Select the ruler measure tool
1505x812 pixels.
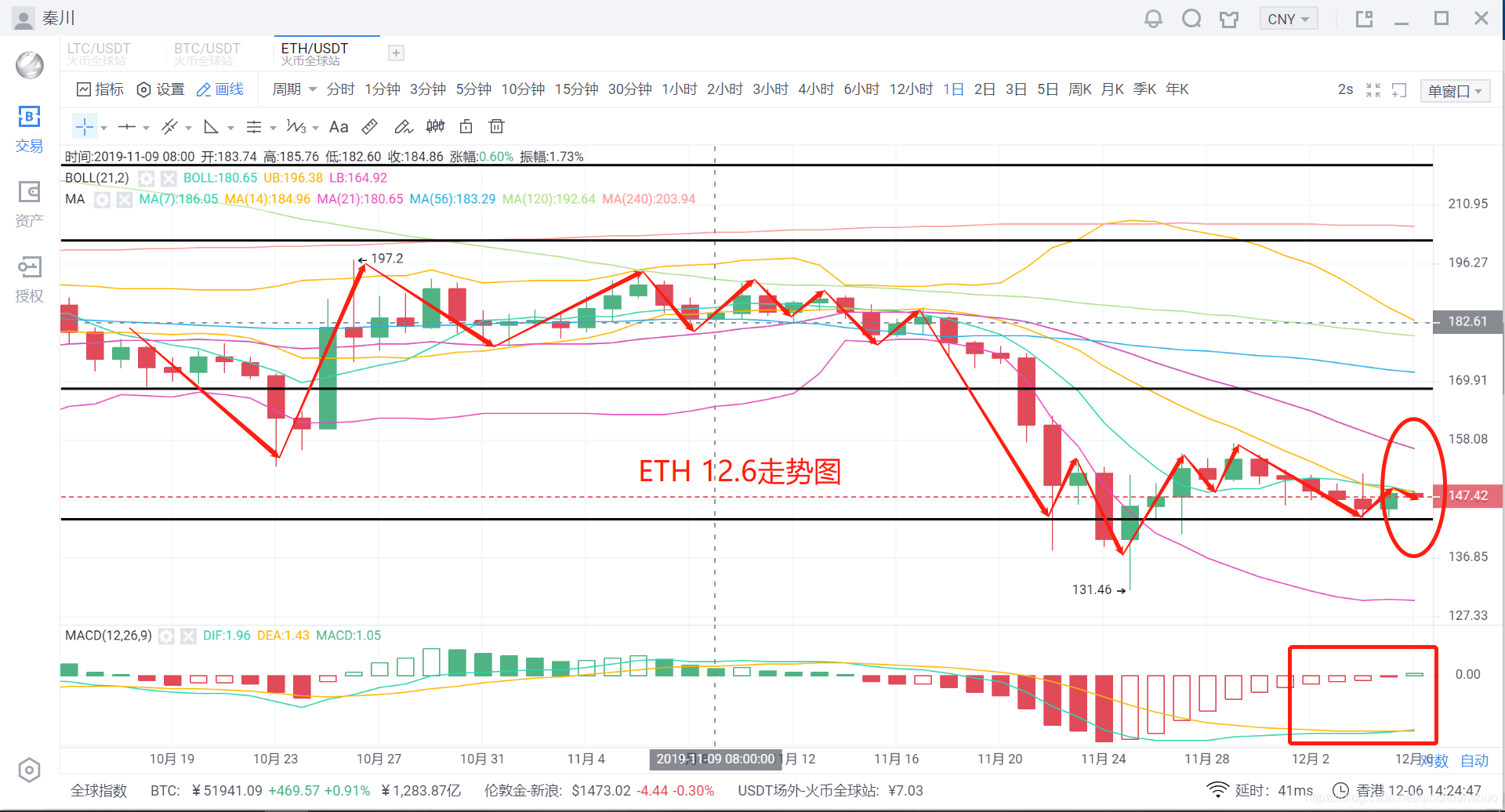[370, 127]
